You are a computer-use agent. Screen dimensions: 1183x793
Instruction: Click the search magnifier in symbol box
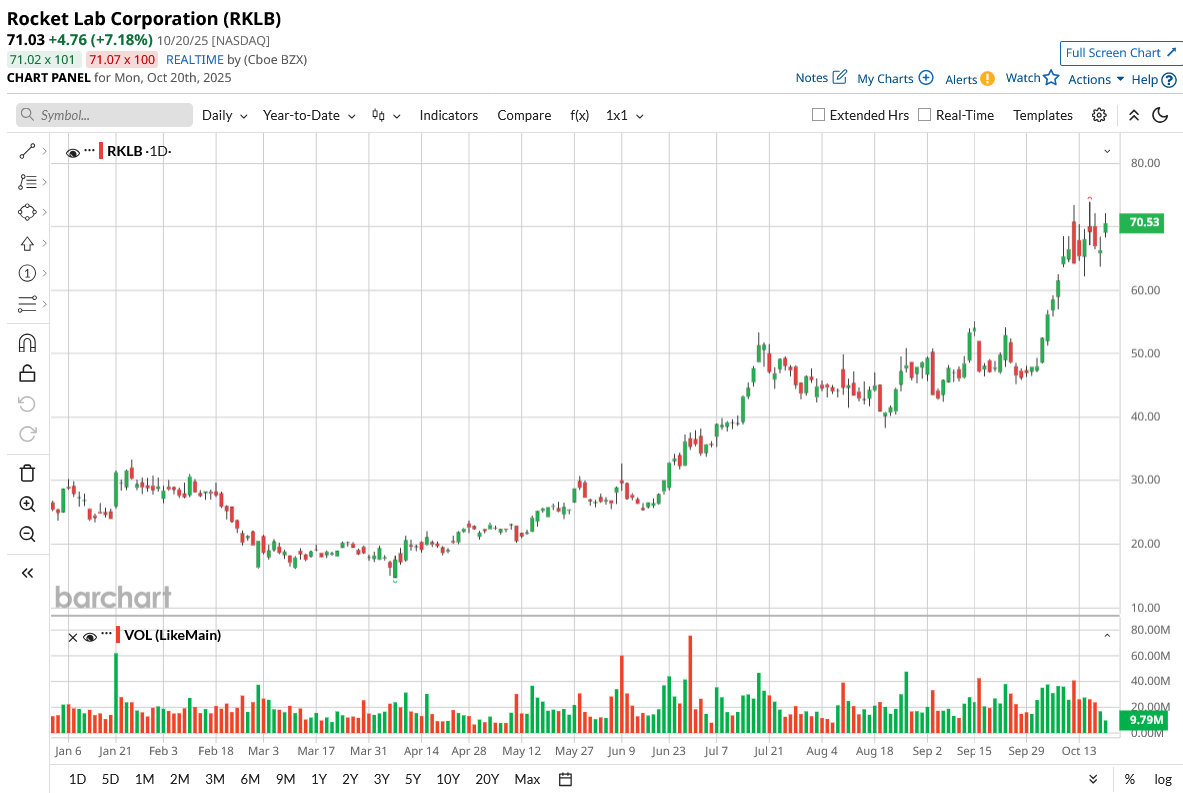pyautogui.click(x=27, y=115)
